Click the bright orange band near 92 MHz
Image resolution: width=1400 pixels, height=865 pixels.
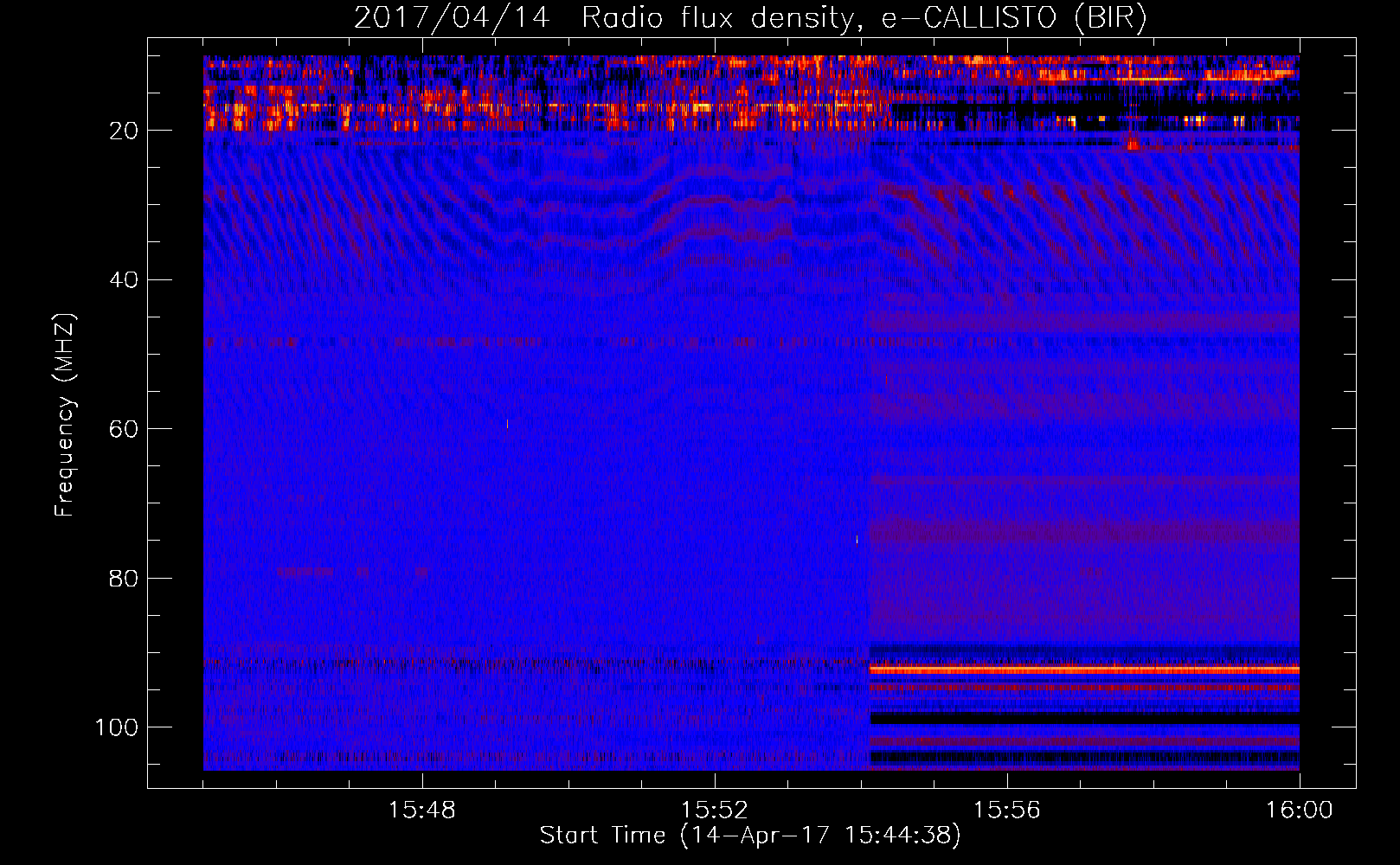(x=1084, y=670)
